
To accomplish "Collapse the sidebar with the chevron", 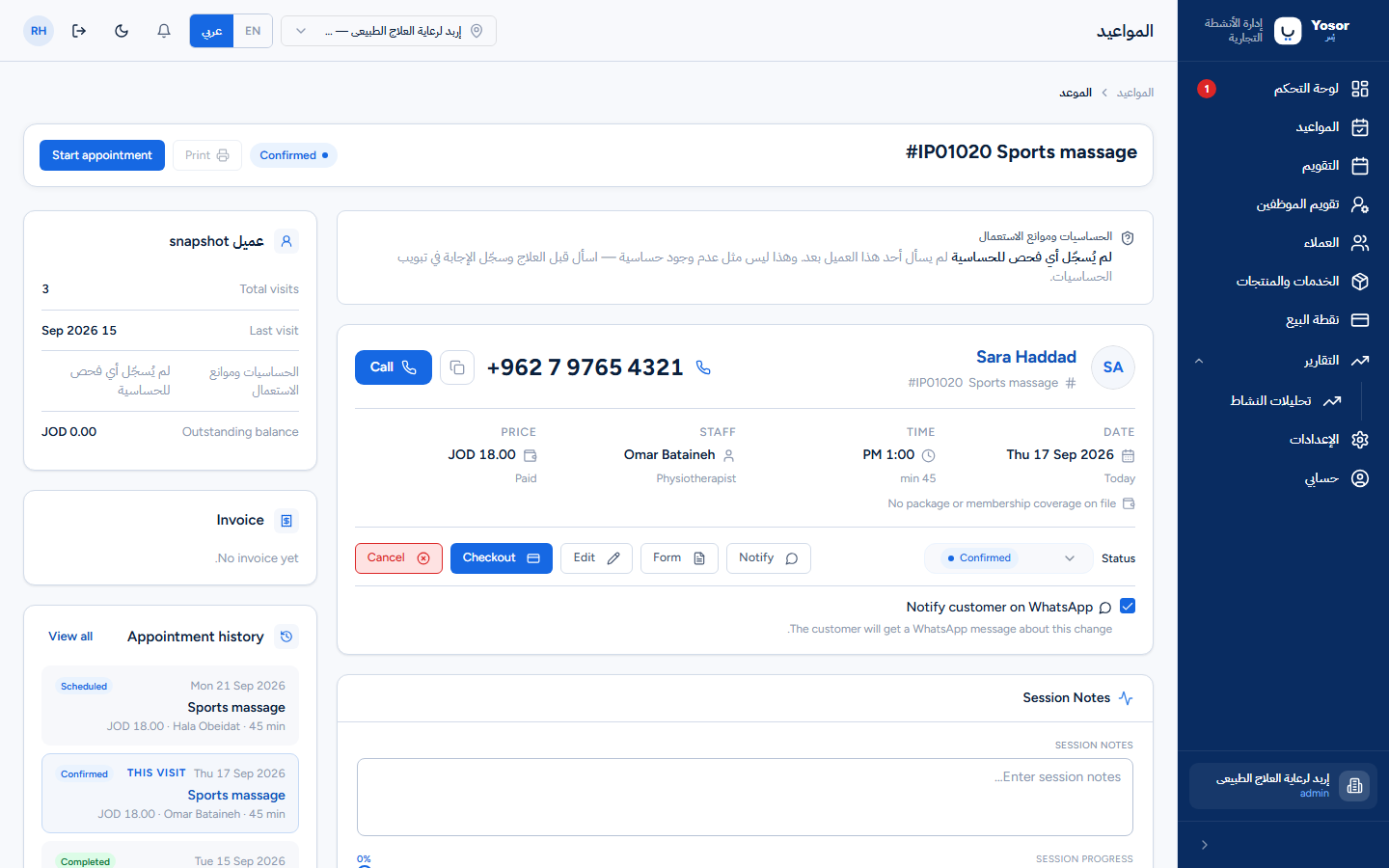I will 1204,845.
